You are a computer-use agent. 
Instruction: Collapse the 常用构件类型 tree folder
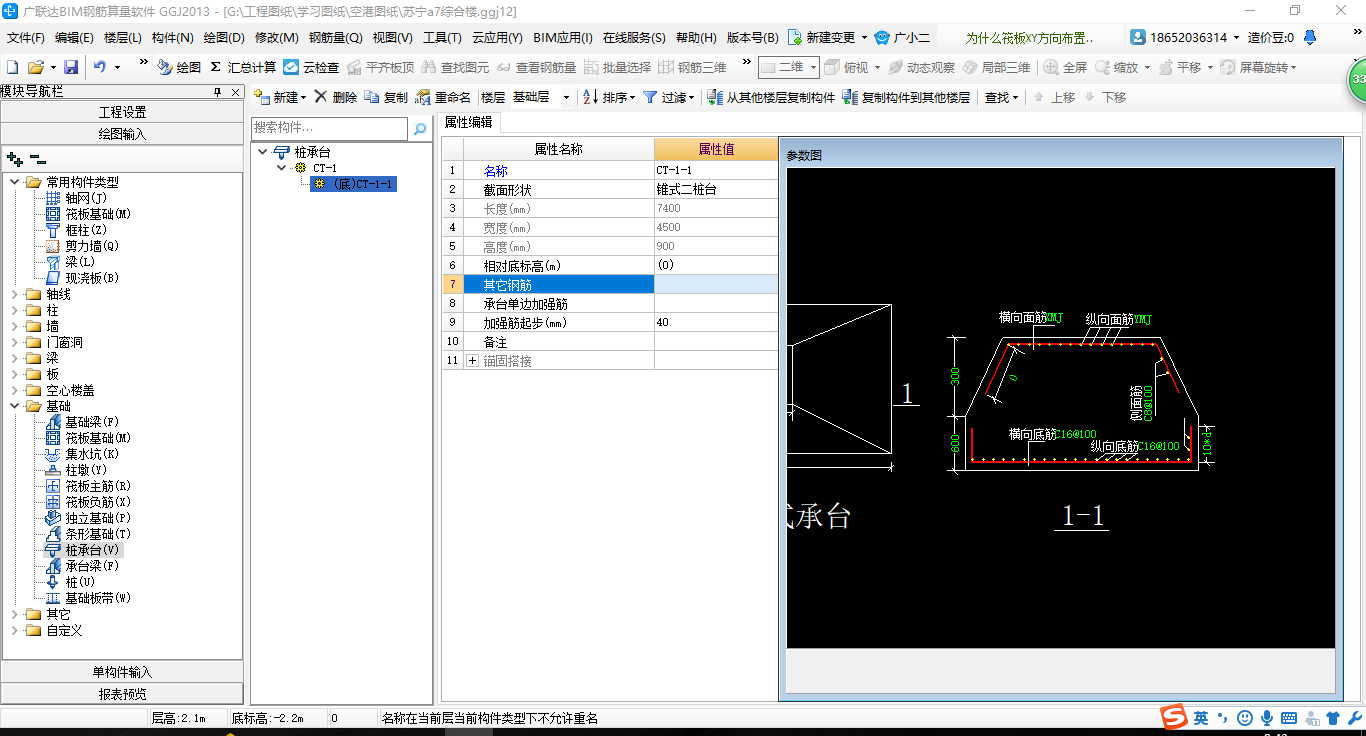click(x=15, y=182)
